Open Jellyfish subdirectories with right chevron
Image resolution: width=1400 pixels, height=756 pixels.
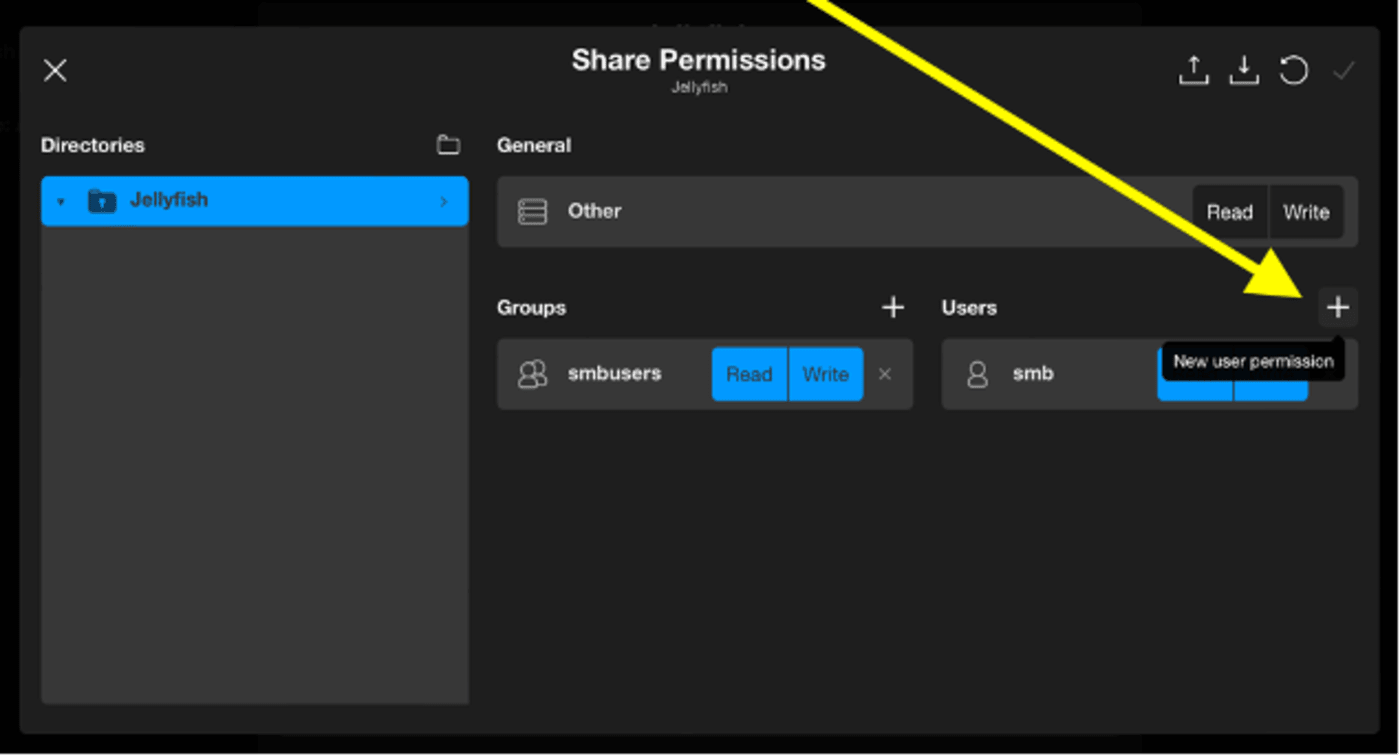(x=444, y=202)
